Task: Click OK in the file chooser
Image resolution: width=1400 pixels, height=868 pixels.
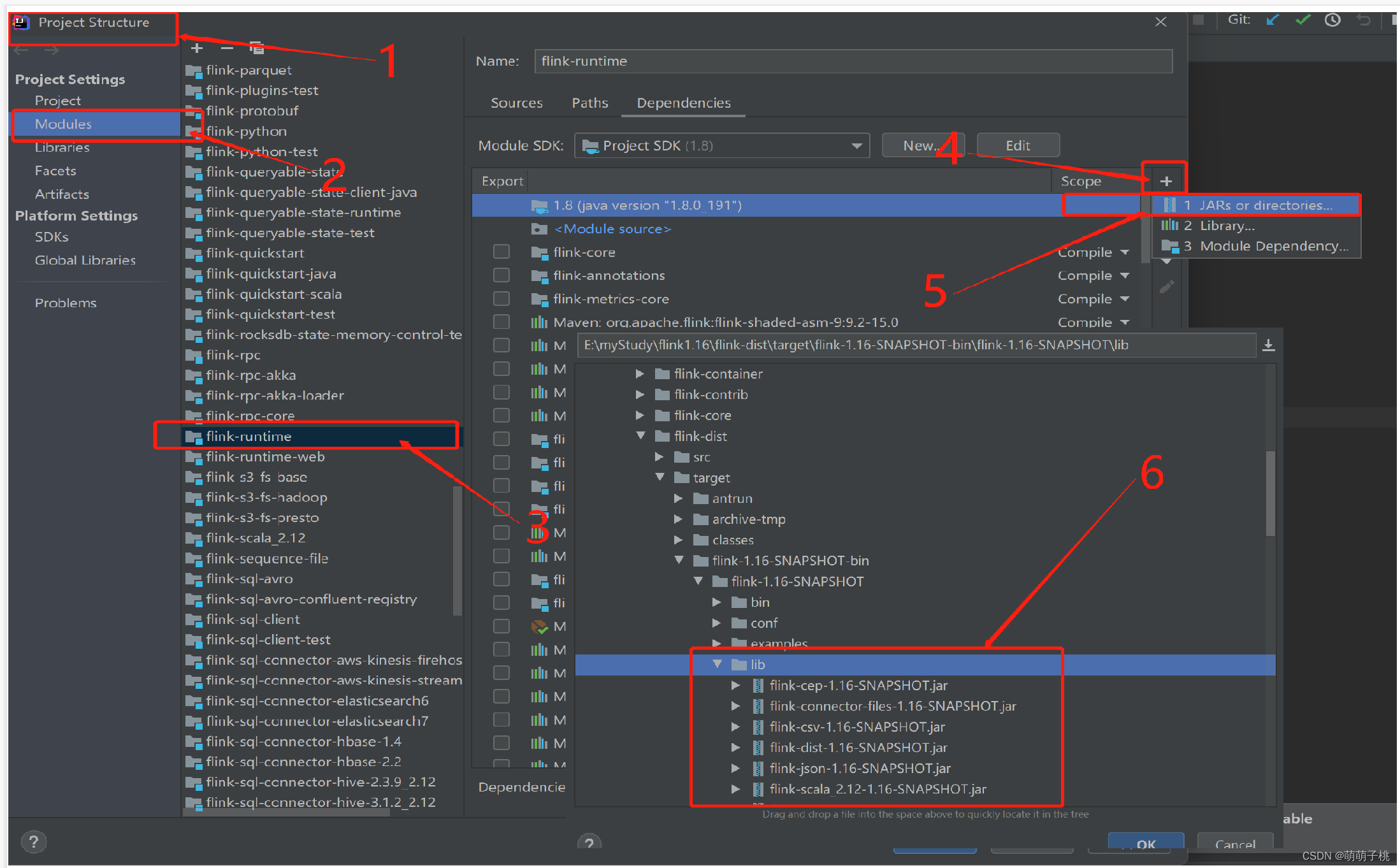Action: point(1146,843)
